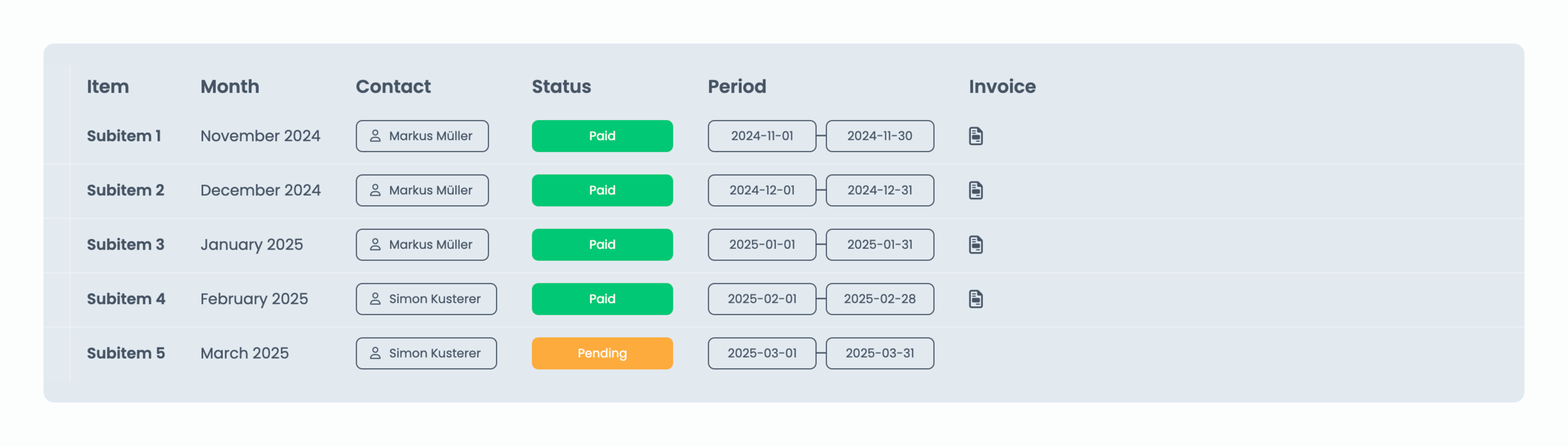The width and height of the screenshot is (1568, 446).
Task: Select Simon Kusterer contact in March 2025 row
Action: coord(426,353)
